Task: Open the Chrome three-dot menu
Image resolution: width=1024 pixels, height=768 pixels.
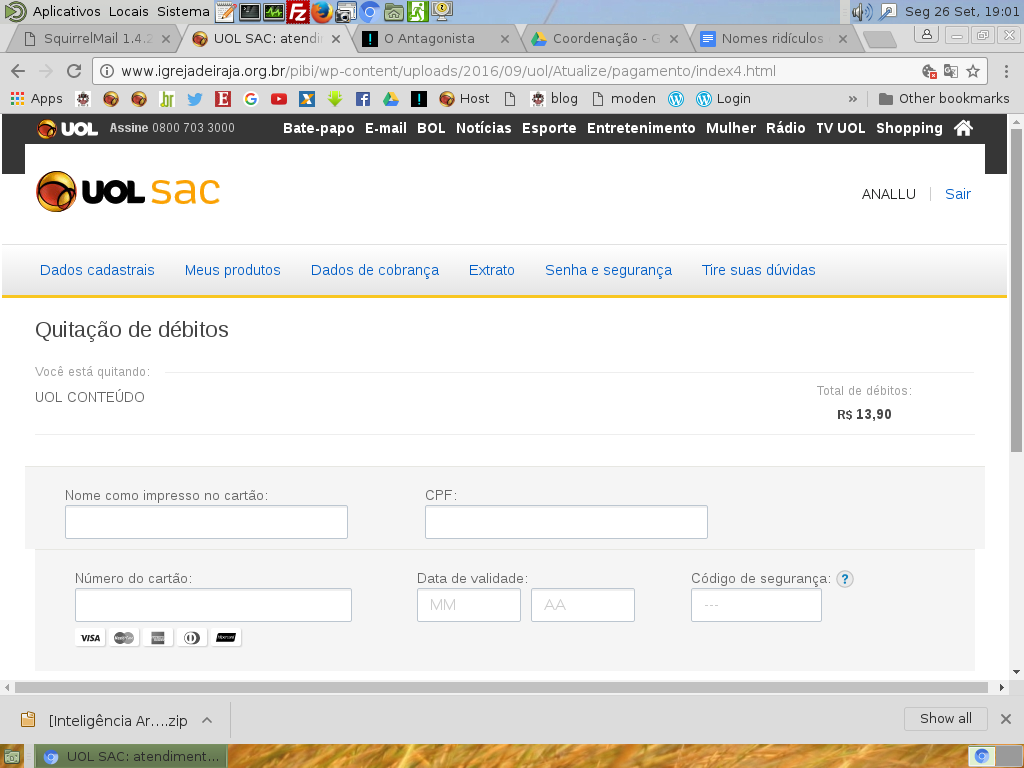Action: [1006, 71]
